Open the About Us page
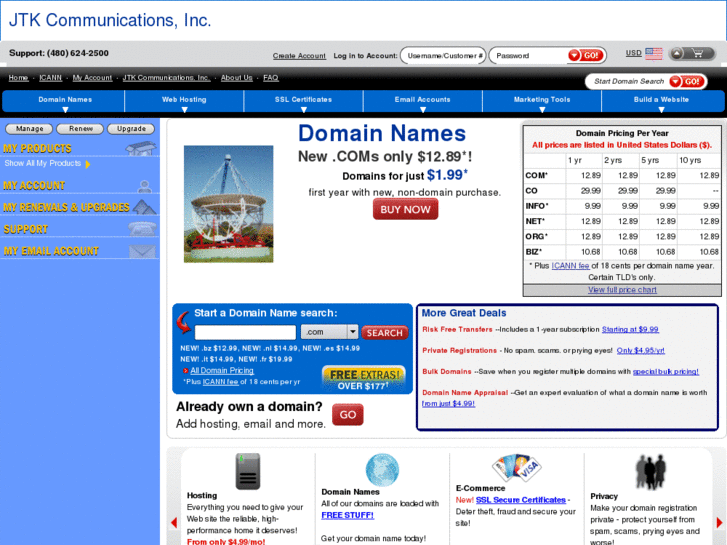 (236, 78)
